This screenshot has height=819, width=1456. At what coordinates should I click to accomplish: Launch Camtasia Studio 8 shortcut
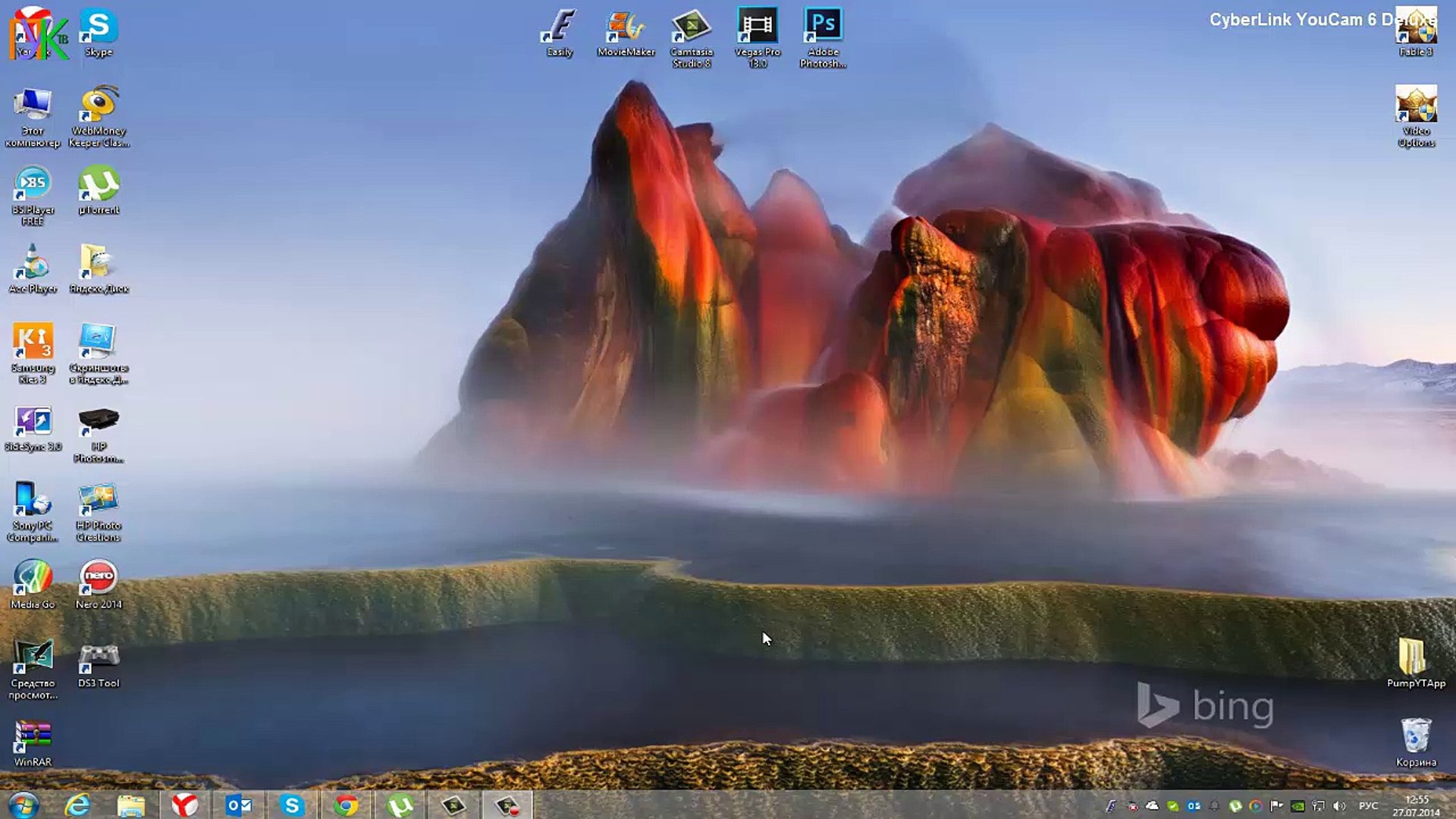coord(692,38)
